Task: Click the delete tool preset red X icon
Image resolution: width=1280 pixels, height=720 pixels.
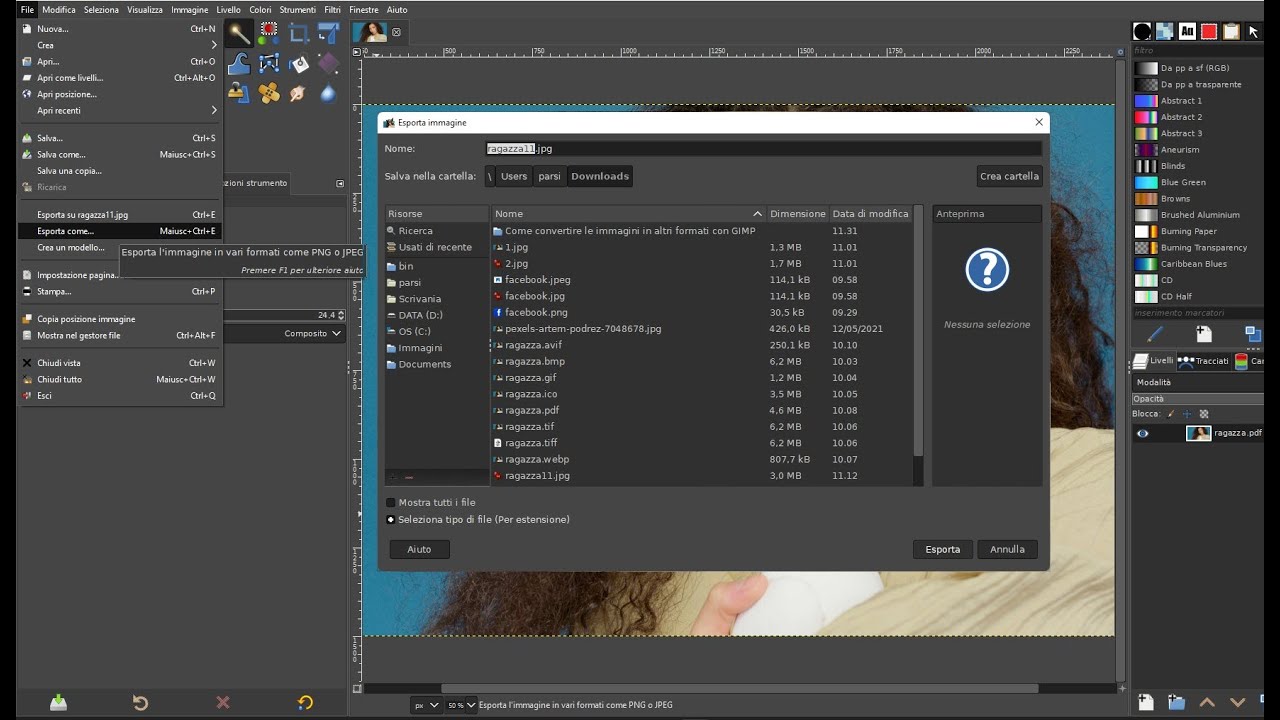Action: pyautogui.click(x=223, y=702)
